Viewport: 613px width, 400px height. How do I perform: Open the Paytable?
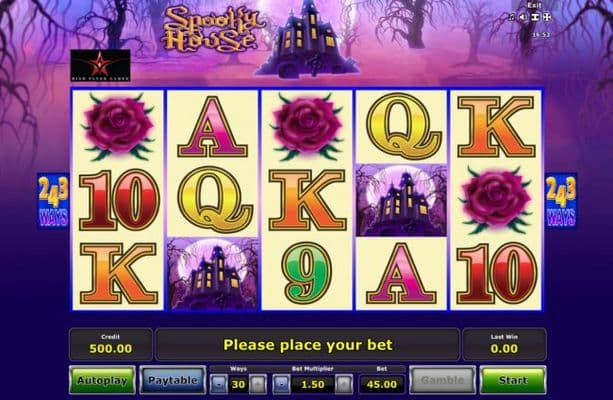pyautogui.click(x=172, y=380)
